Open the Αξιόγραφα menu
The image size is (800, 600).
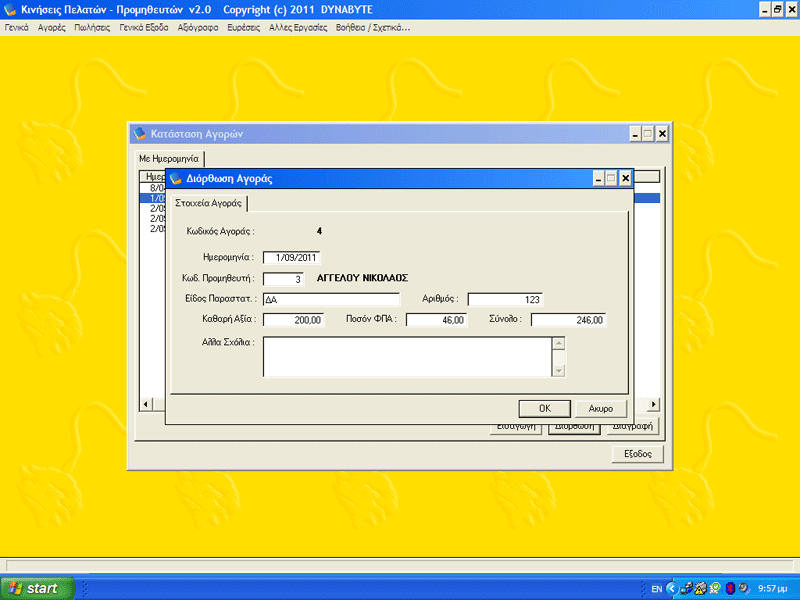point(198,28)
